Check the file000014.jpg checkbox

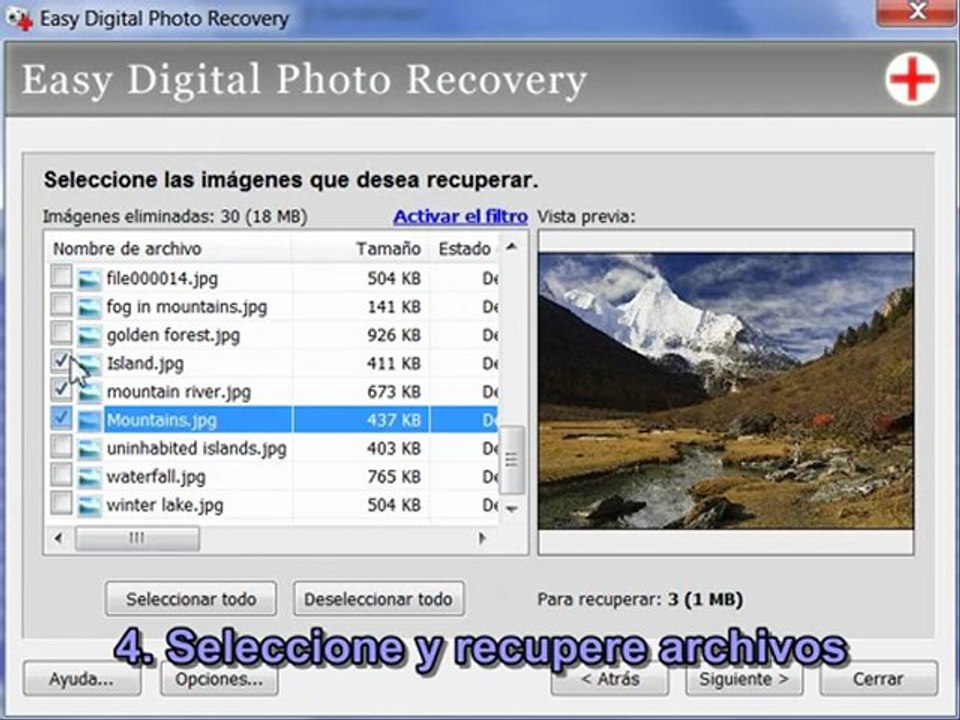point(61,276)
